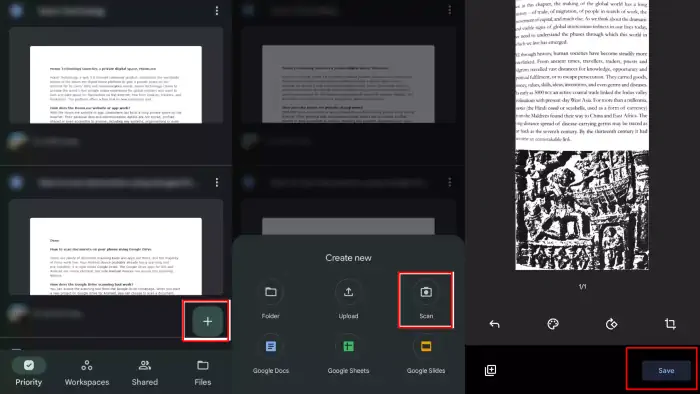Tap the 1/1 page counter
Viewport: 700px width, 394px height.
[582, 286]
